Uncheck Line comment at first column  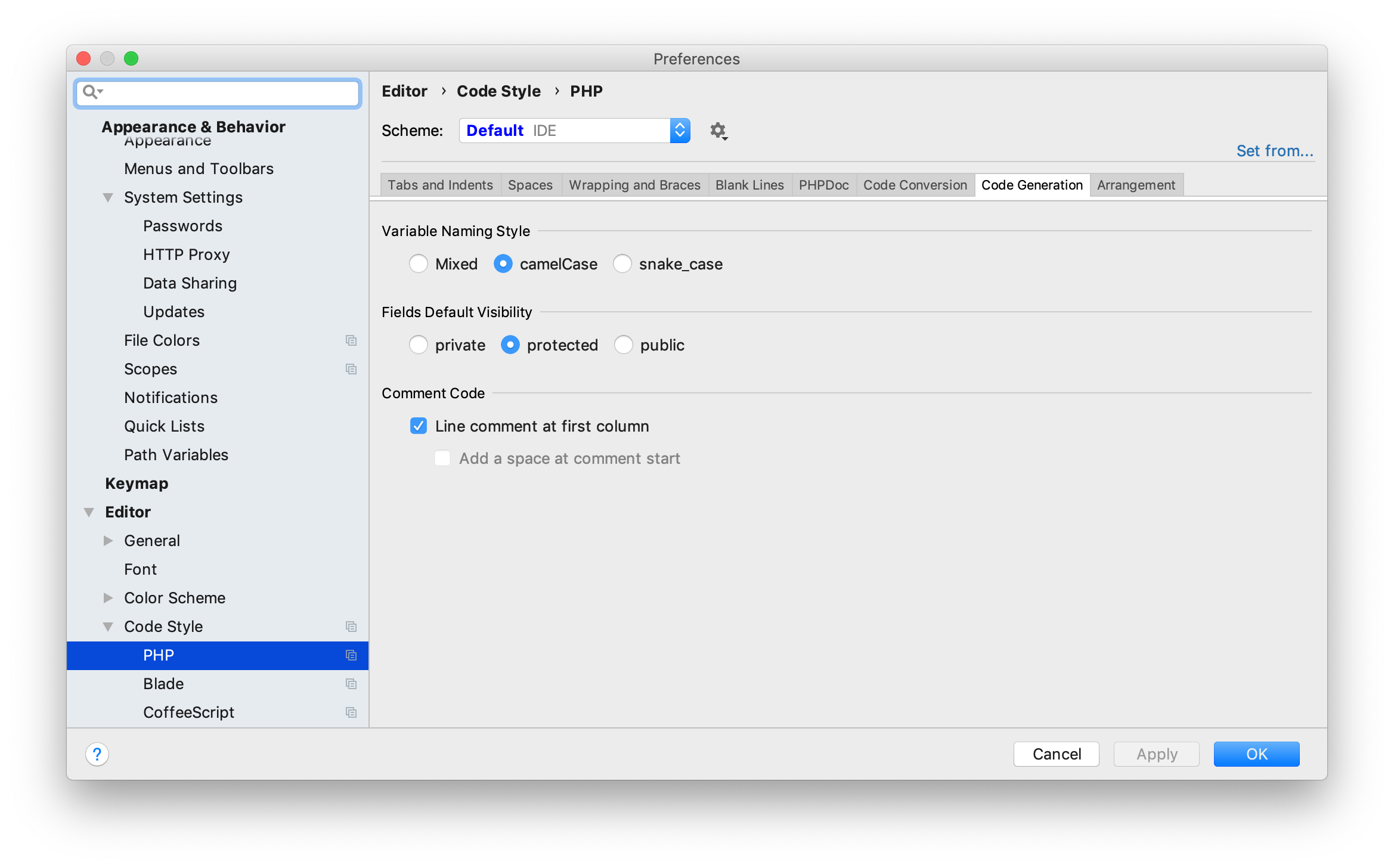point(419,426)
